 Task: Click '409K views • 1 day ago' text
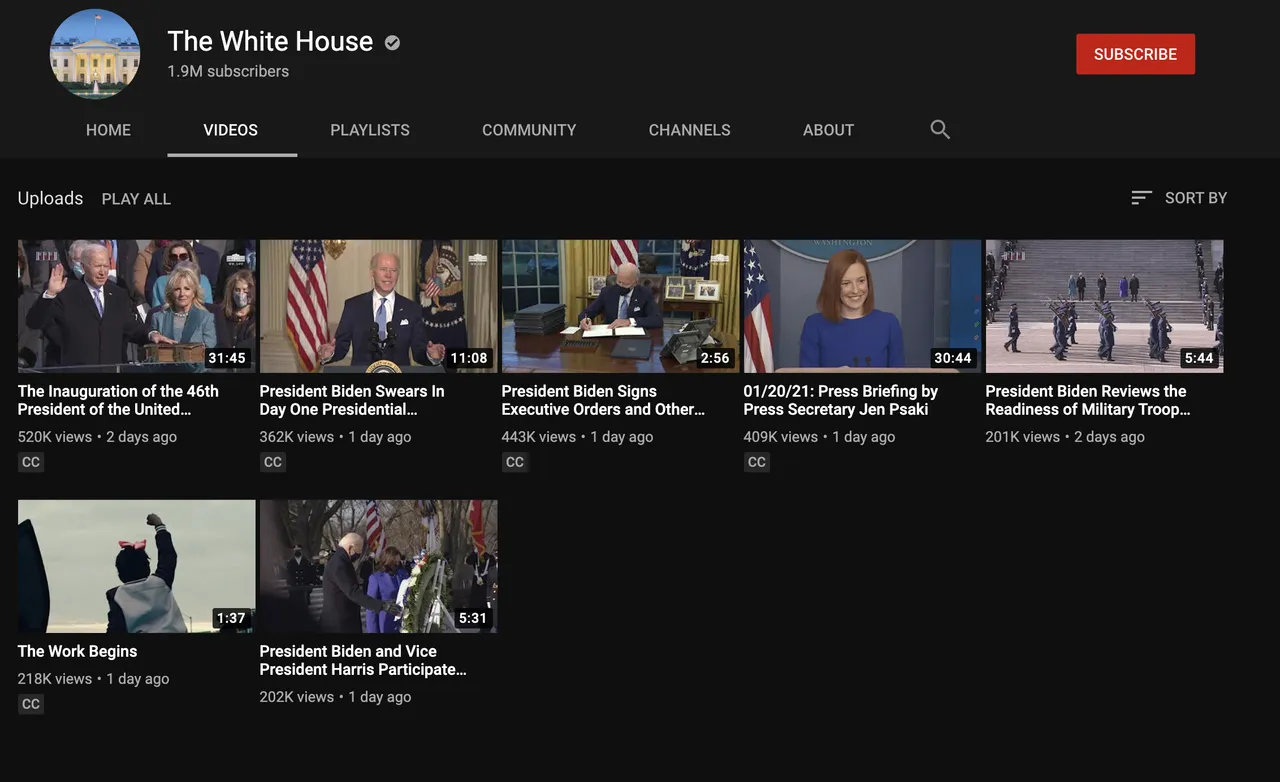[x=819, y=437]
